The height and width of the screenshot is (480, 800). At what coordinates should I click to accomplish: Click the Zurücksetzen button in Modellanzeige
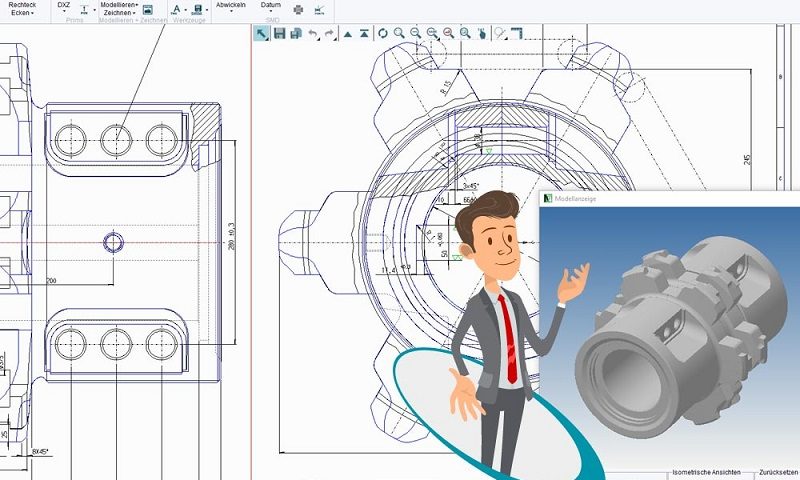tap(779, 473)
